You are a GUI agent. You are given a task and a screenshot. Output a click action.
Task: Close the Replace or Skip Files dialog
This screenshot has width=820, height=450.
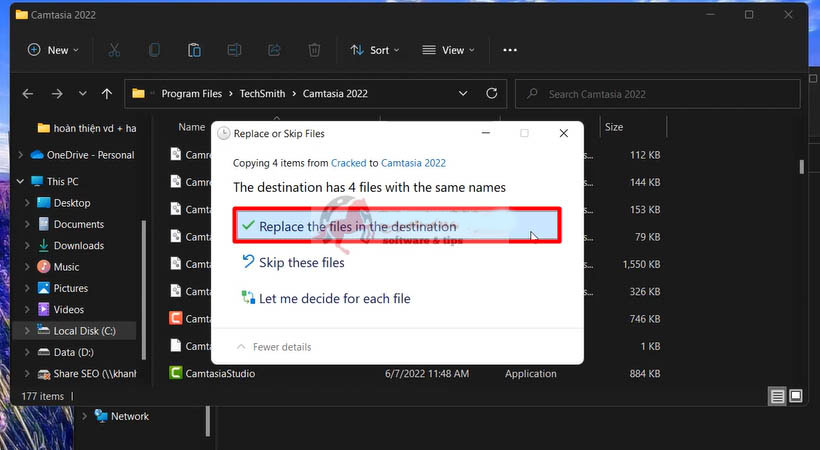click(563, 133)
